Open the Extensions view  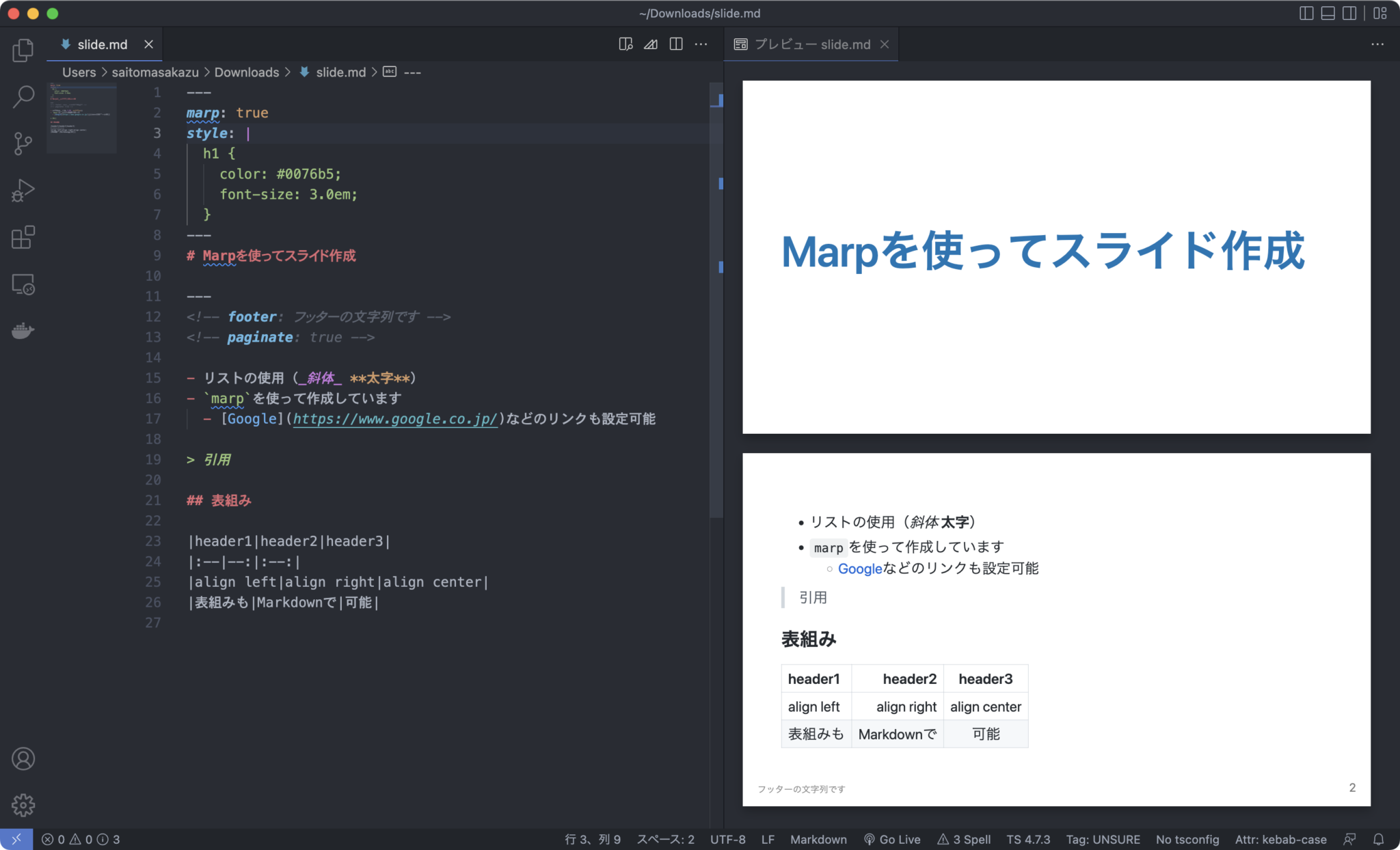[23, 237]
